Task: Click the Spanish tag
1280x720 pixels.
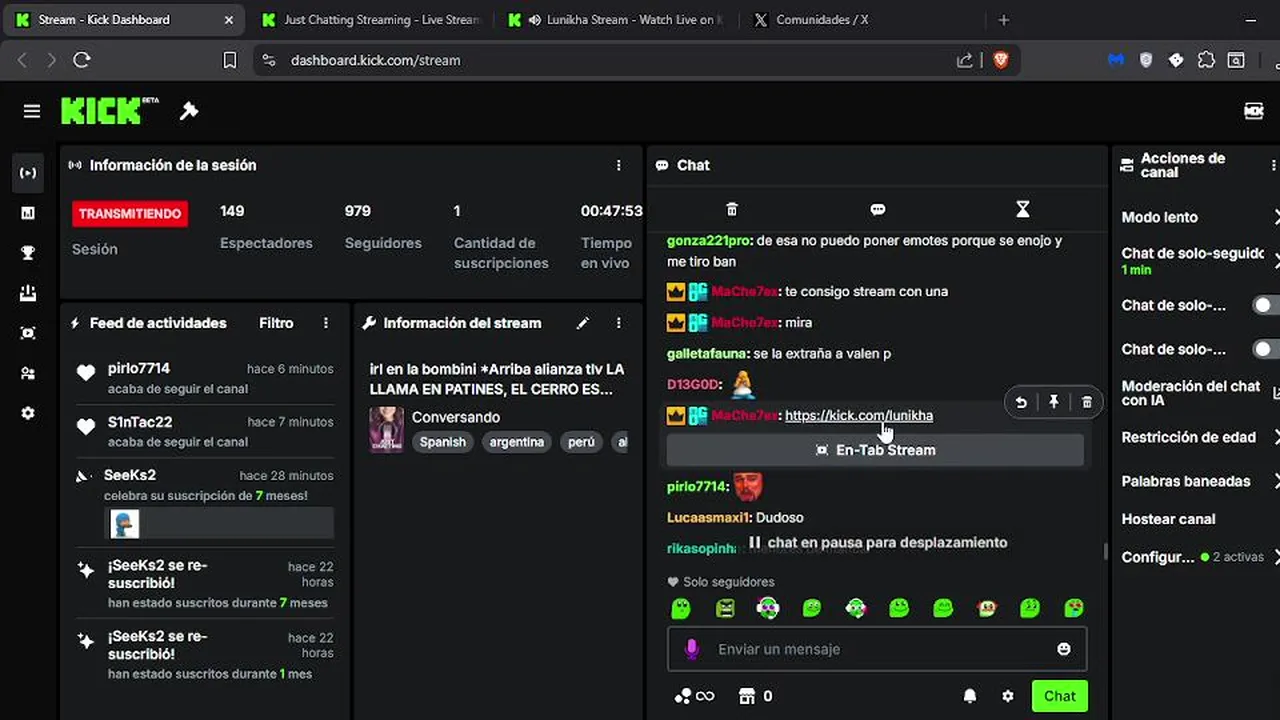Action: tap(443, 442)
